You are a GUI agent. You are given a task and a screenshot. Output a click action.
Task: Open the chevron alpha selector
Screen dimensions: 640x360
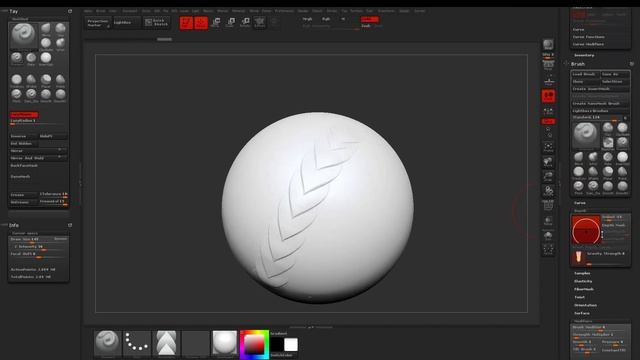tap(166, 343)
